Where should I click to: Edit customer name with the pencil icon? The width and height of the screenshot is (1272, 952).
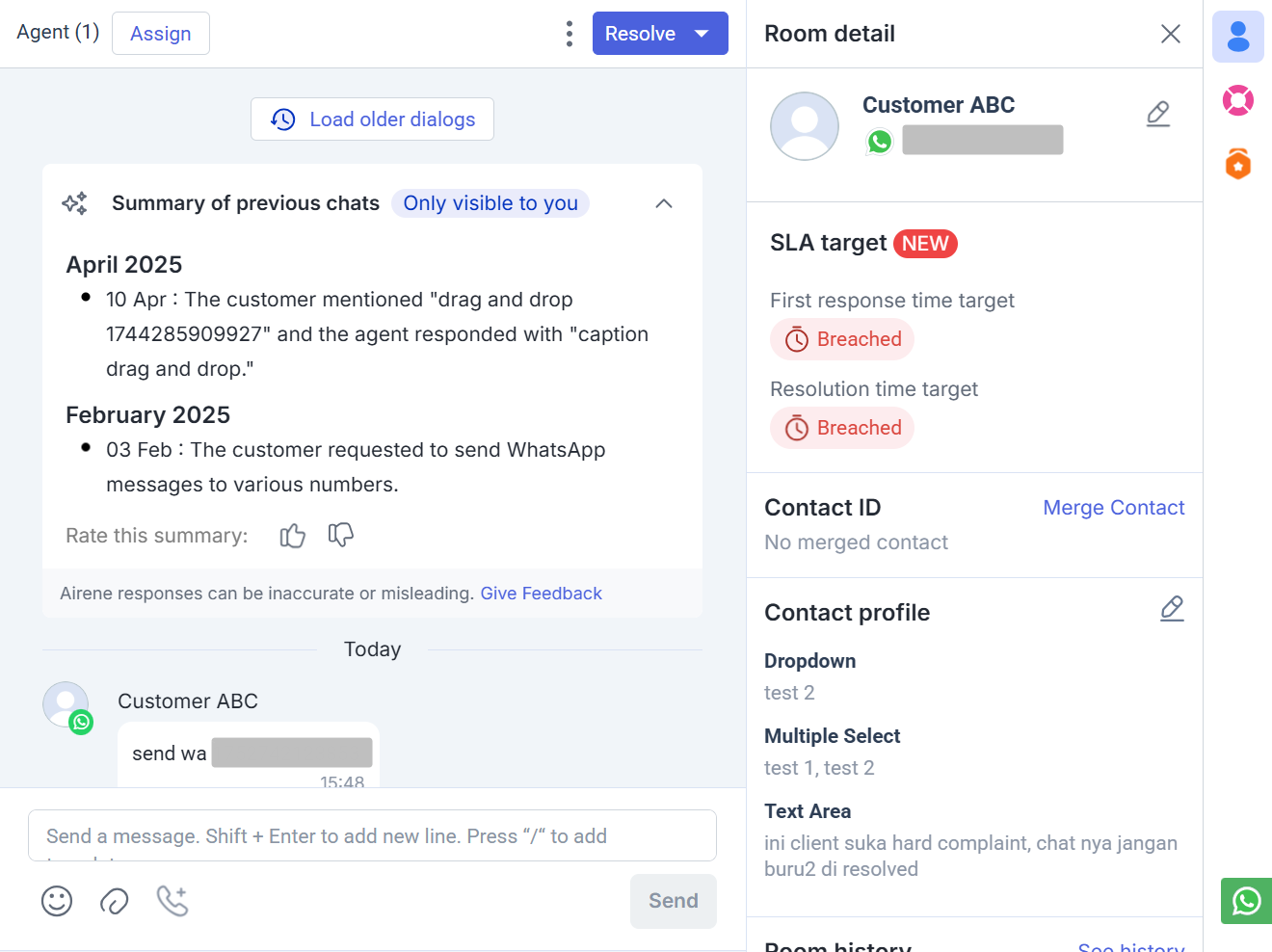pyautogui.click(x=1158, y=114)
